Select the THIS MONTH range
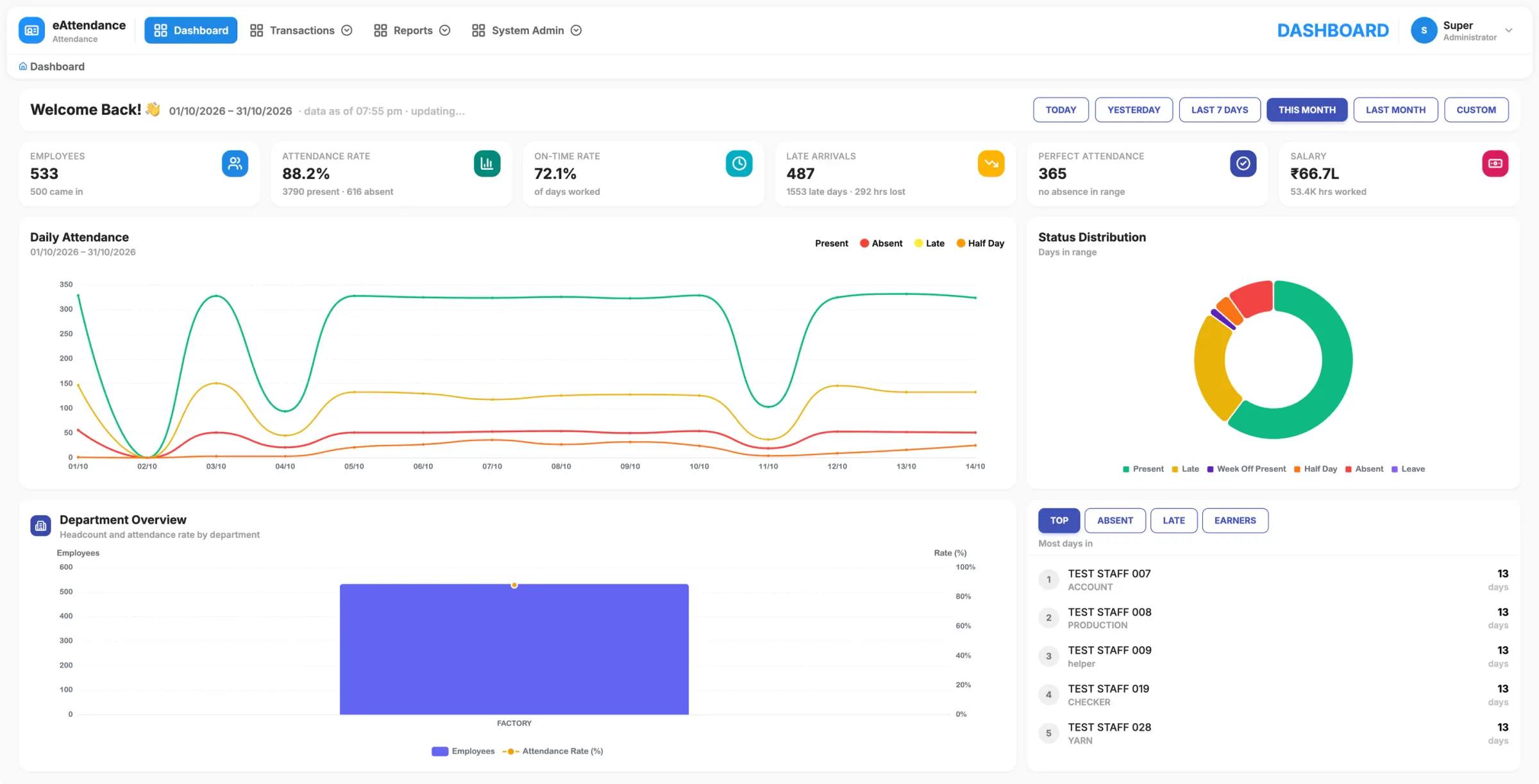This screenshot has height=784, width=1539. [1307, 110]
